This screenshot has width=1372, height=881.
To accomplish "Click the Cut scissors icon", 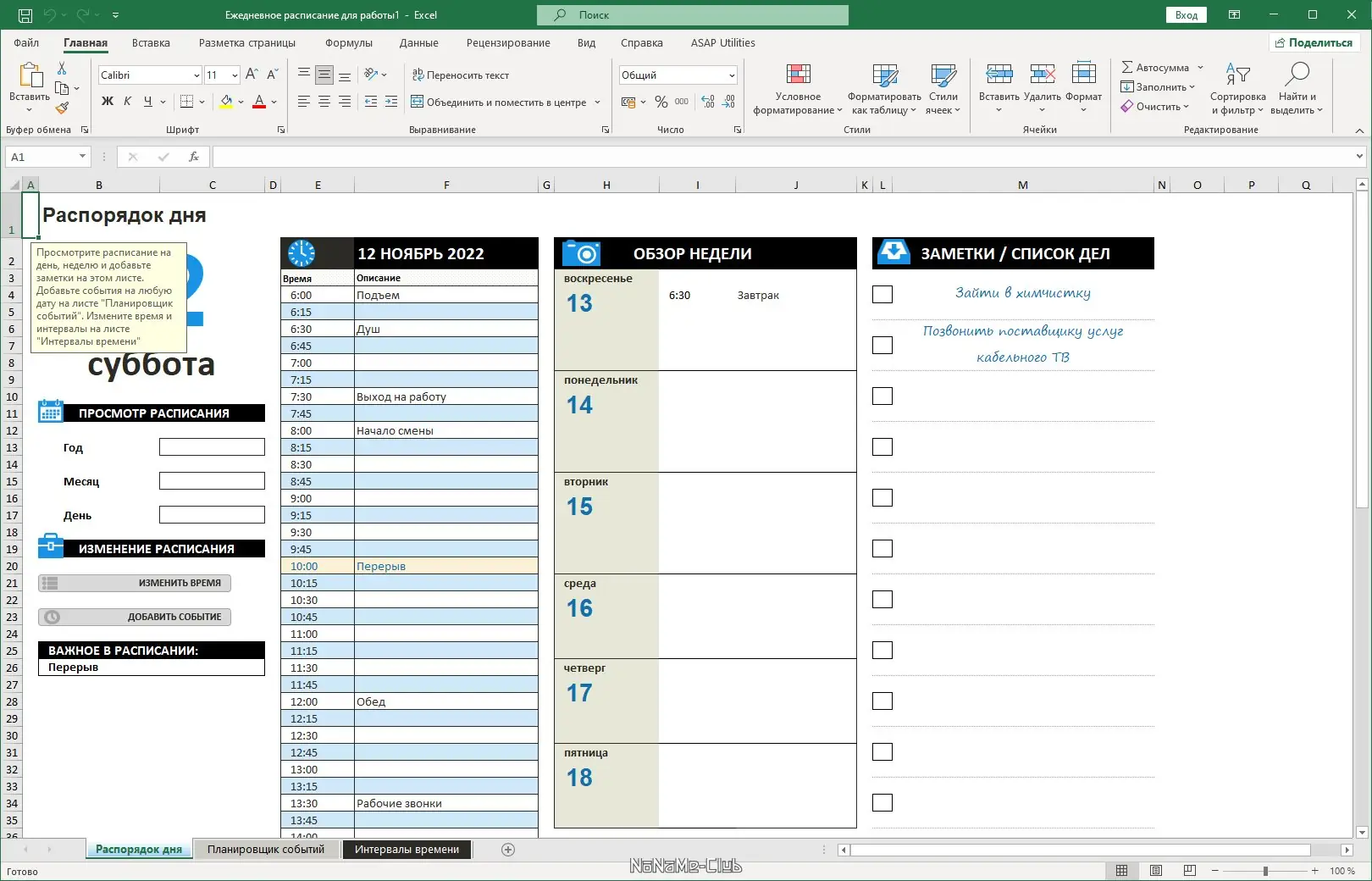I will click(x=62, y=69).
